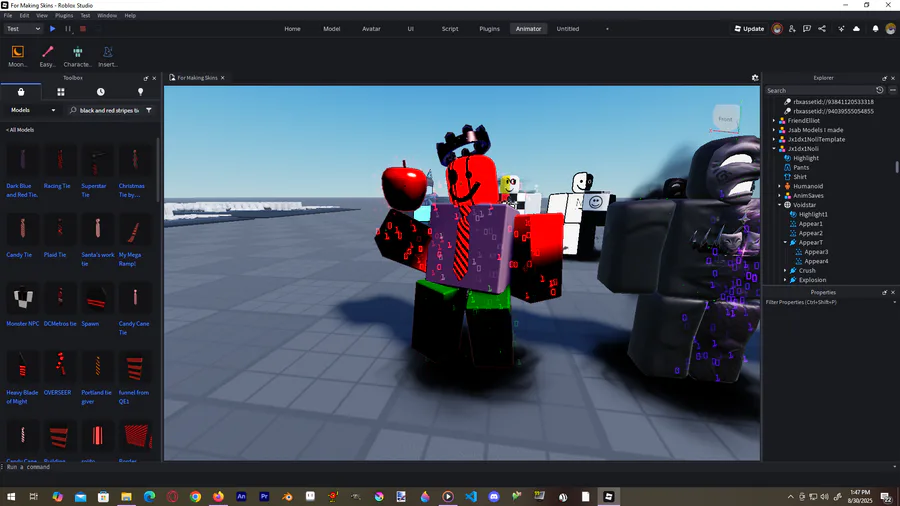Open the Insert plugin tool

(x=107, y=56)
